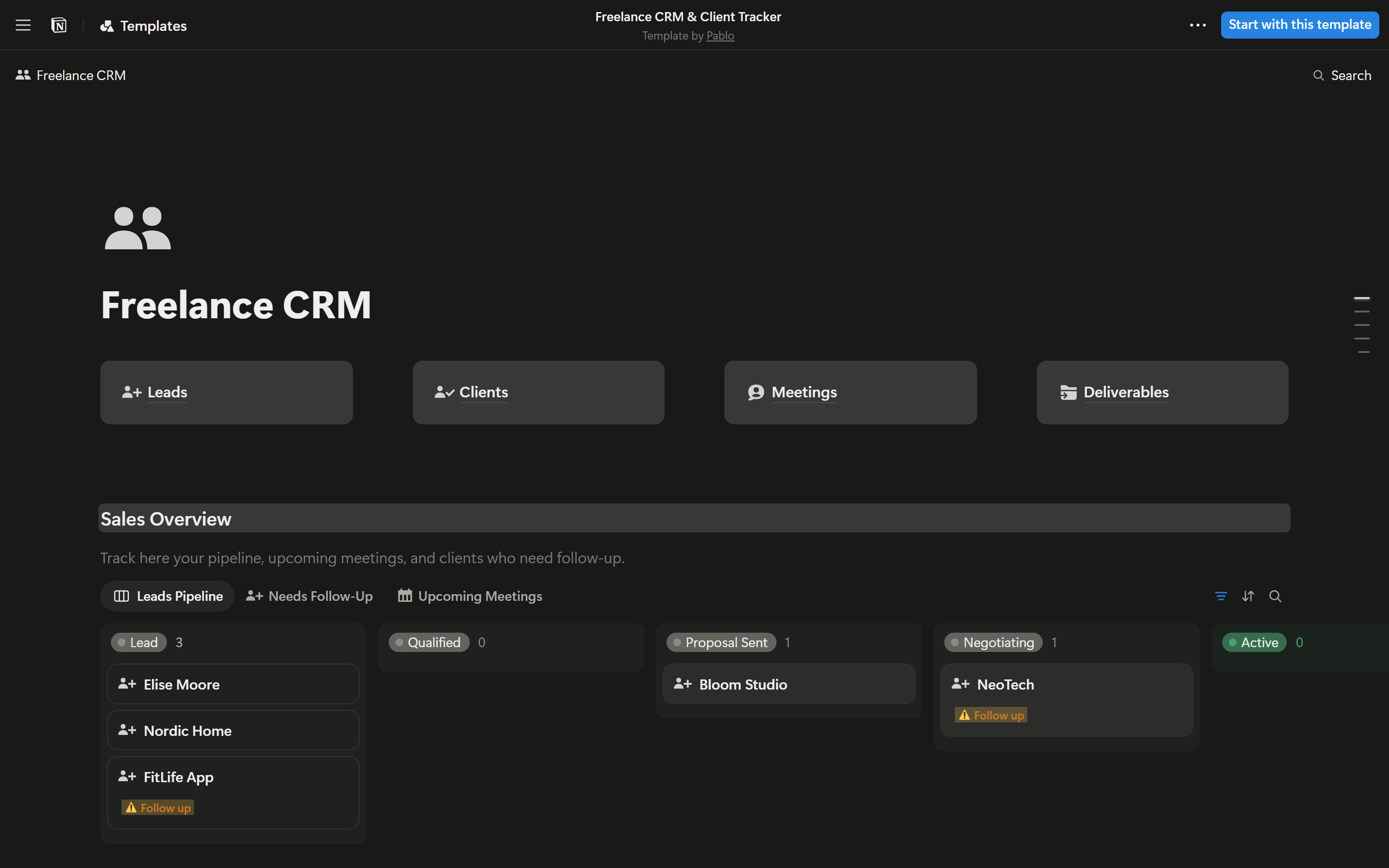Click the Qualified column status tag
The height and width of the screenshot is (868, 1389).
click(429, 642)
